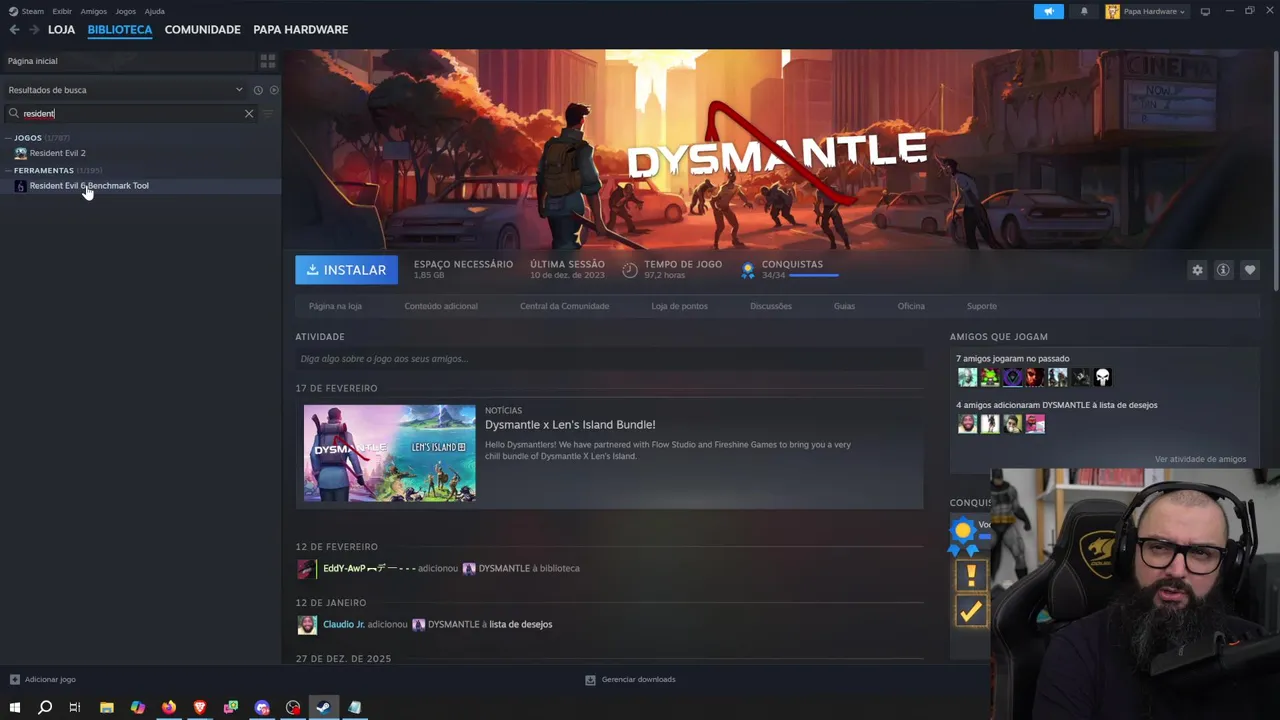Viewport: 1280px width, 720px height.
Task: Install DYSMANTLE with INSTALAR button
Action: 347,270
